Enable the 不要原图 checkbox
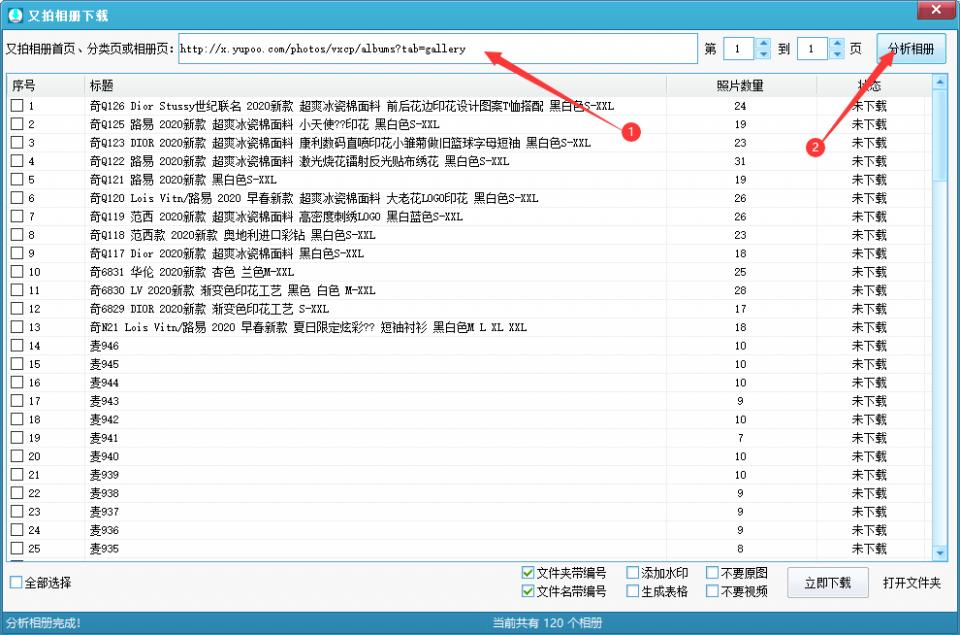The image size is (960, 635). coord(712,573)
